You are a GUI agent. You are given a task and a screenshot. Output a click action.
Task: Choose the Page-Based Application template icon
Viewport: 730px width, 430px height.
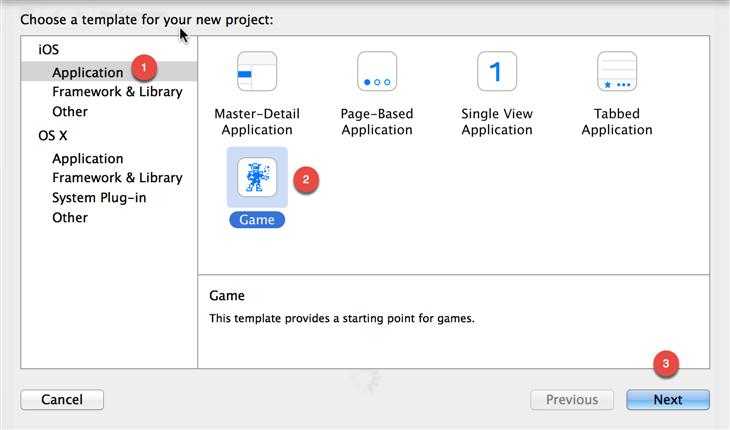coord(377,72)
